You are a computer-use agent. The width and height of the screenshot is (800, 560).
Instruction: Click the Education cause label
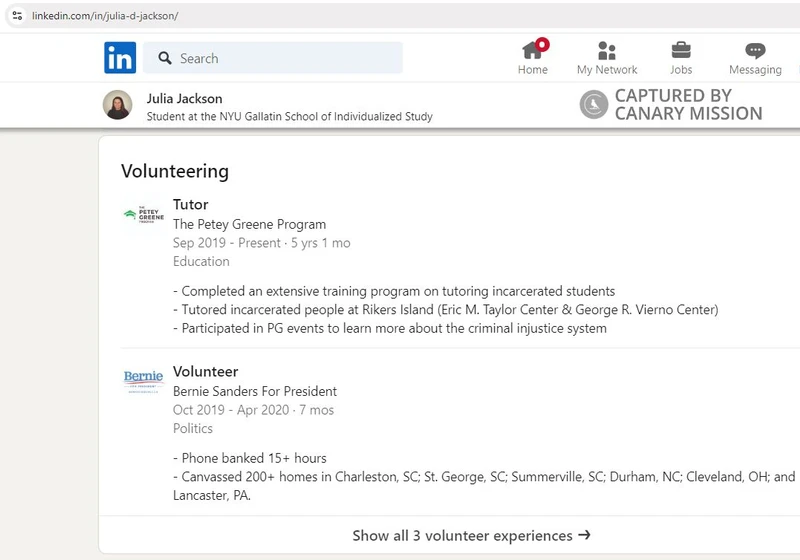point(202,261)
